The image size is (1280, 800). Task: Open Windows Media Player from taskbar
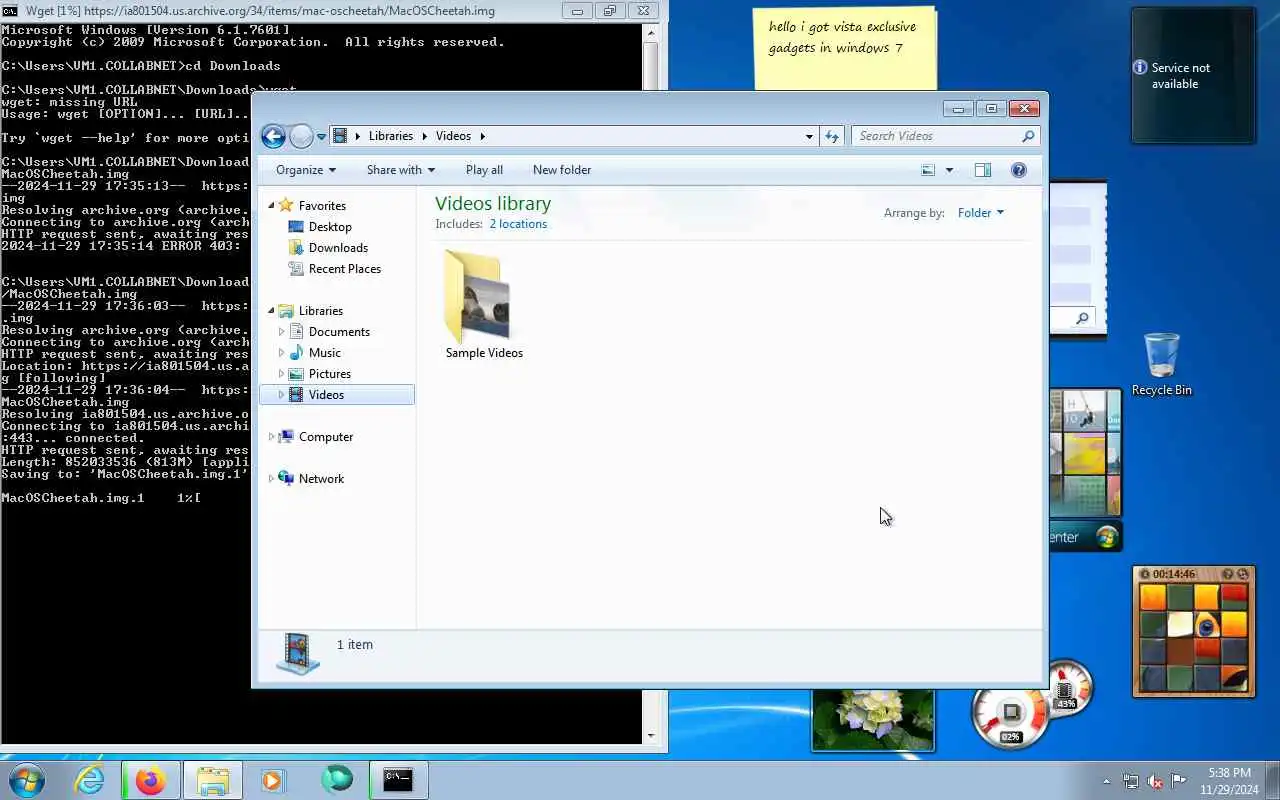[x=273, y=780]
